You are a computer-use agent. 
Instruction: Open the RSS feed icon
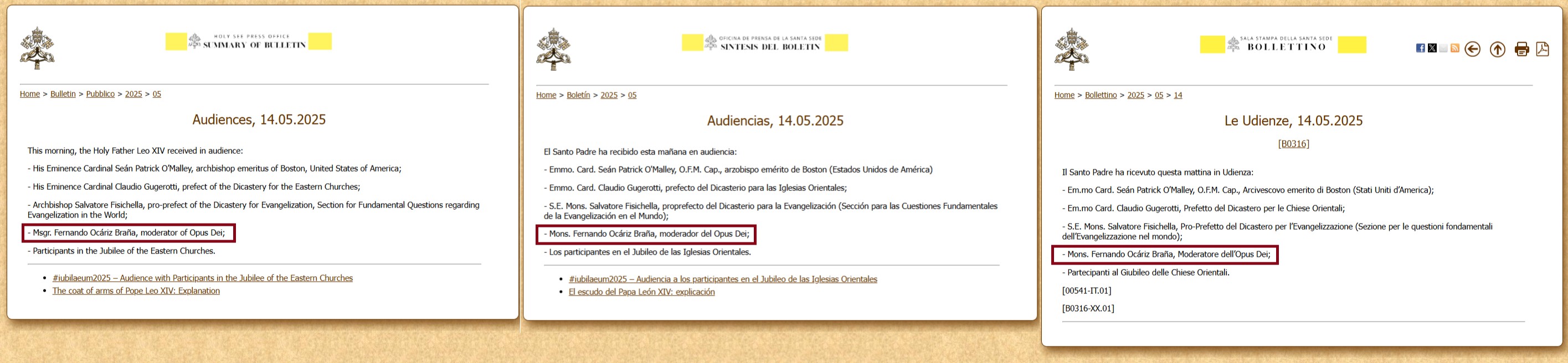point(1455,48)
